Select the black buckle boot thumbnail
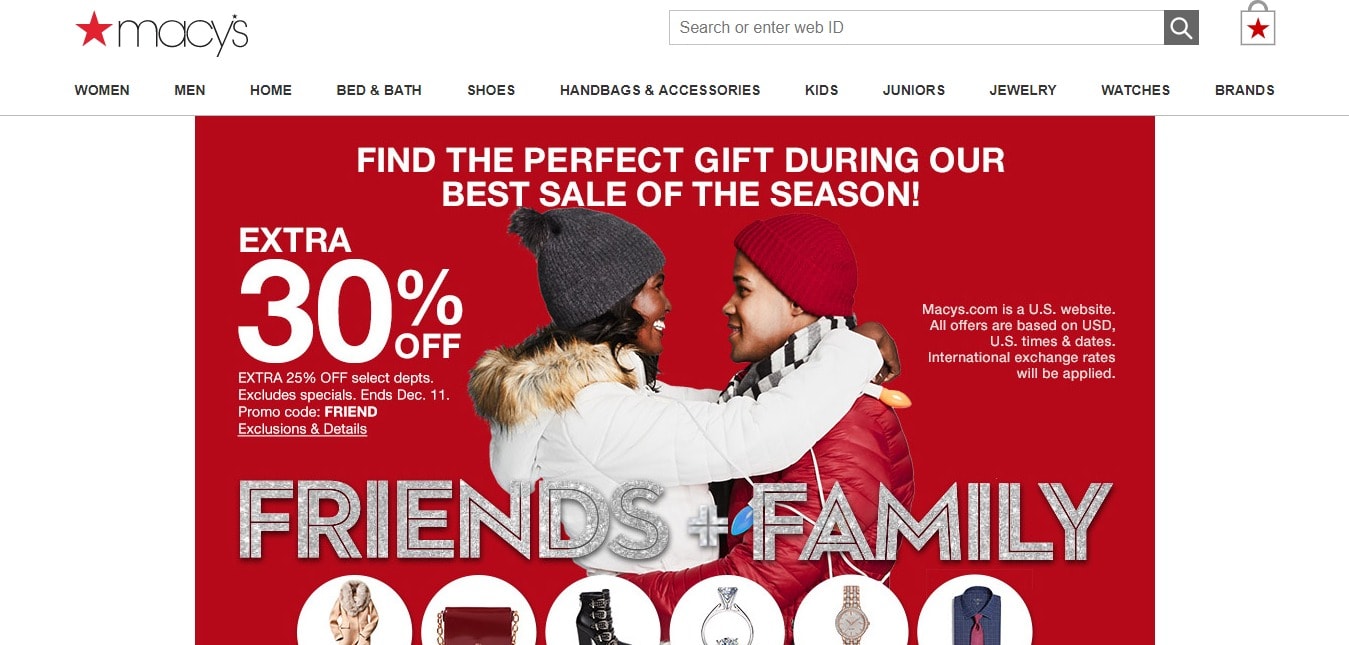This screenshot has width=1349, height=645. [x=603, y=610]
